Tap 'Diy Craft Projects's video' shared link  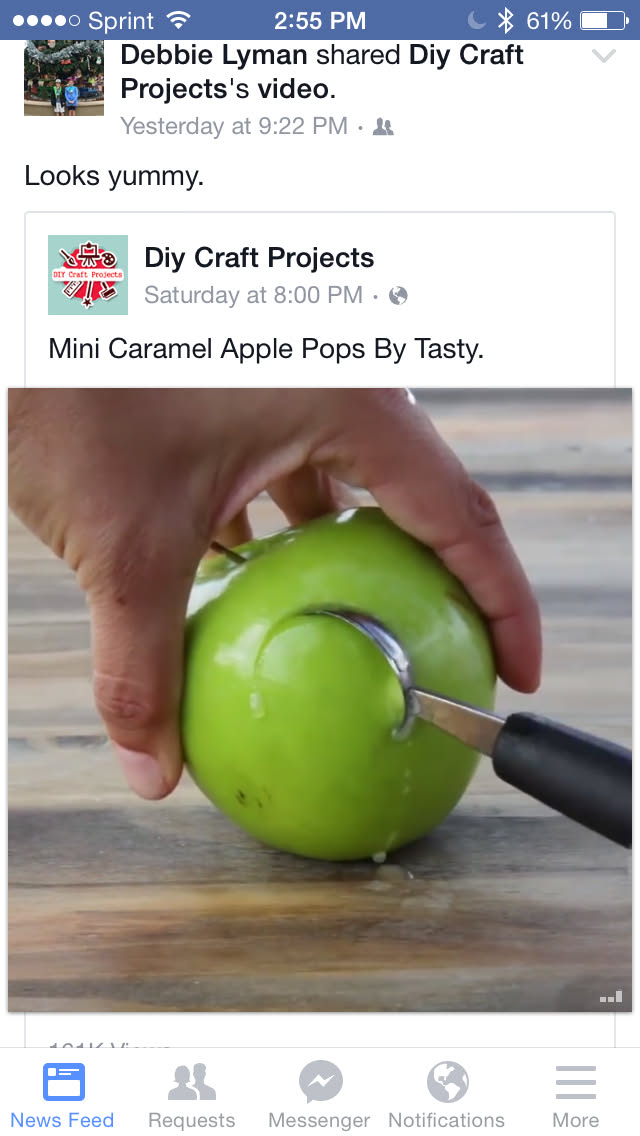[321, 72]
